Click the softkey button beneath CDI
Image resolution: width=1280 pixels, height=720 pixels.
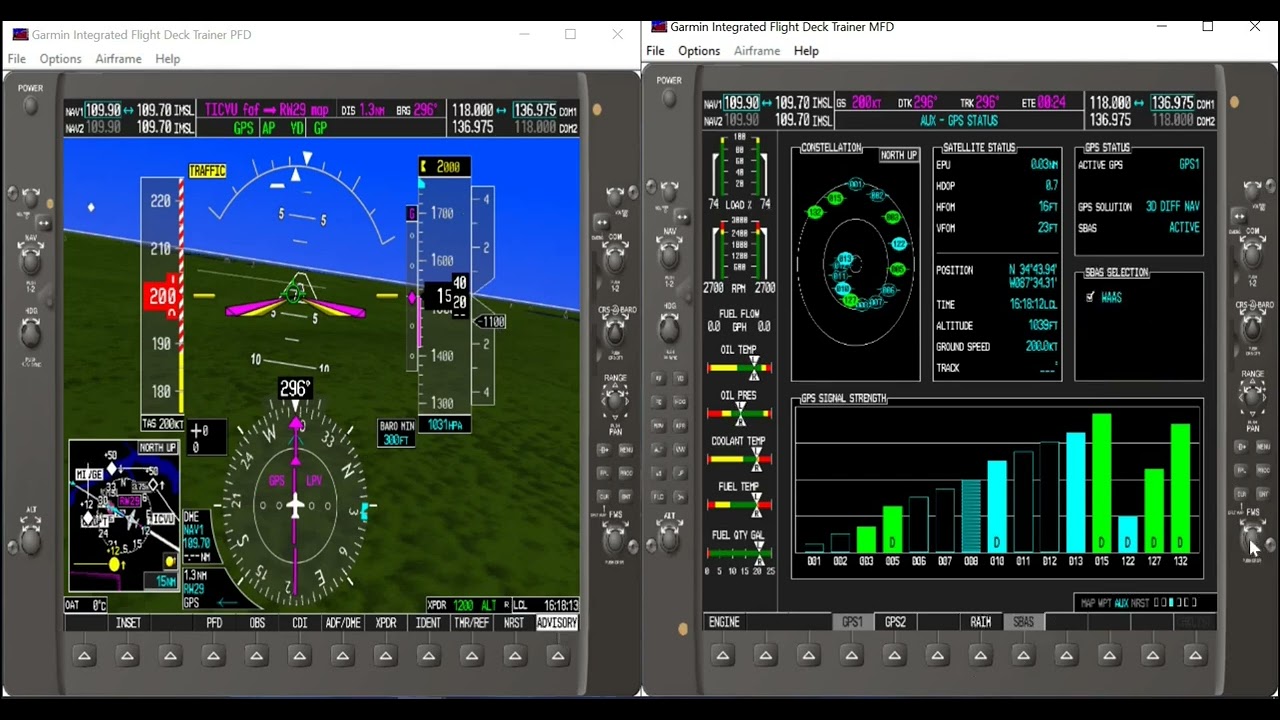click(x=300, y=656)
